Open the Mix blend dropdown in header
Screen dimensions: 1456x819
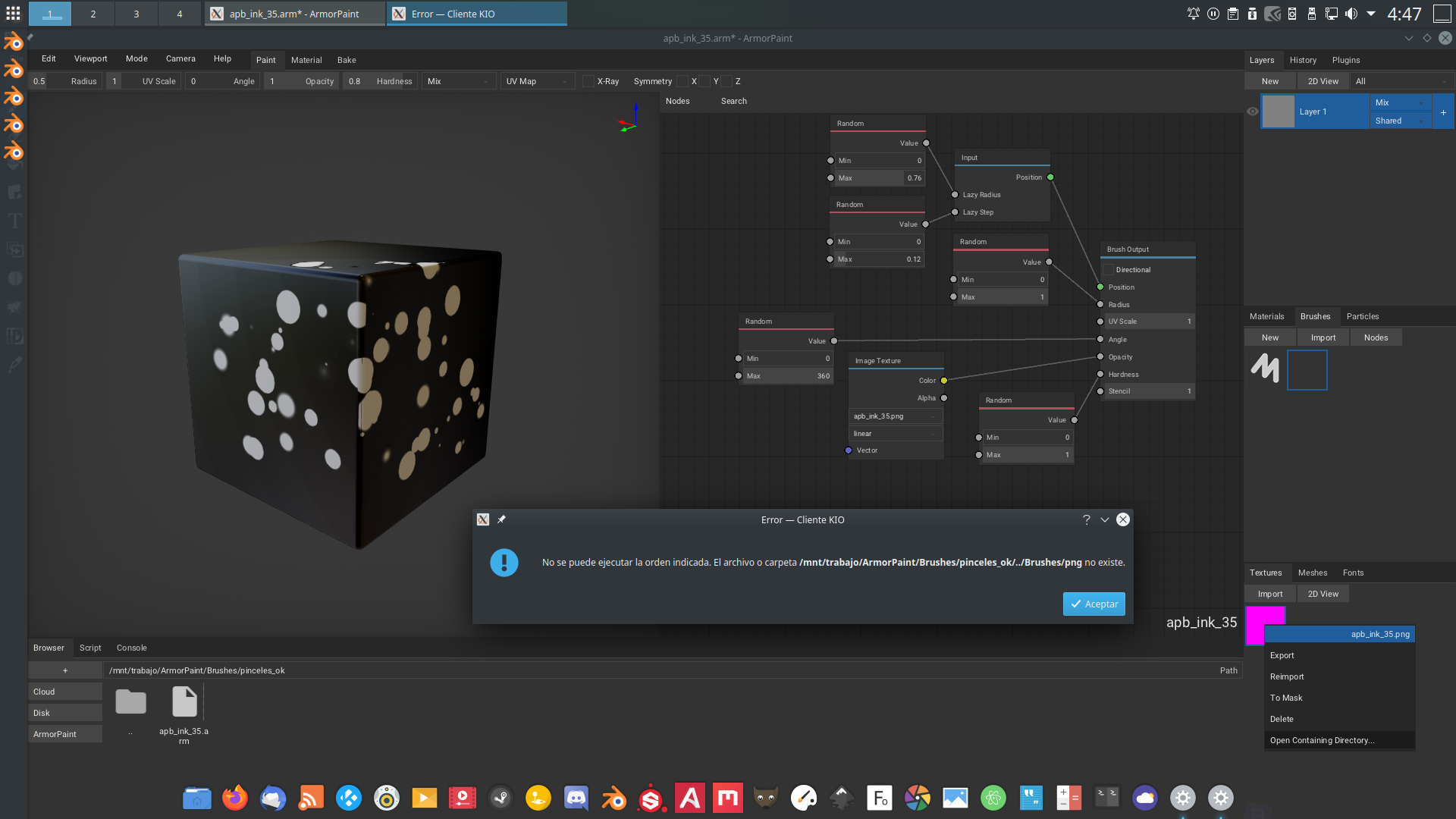click(459, 81)
